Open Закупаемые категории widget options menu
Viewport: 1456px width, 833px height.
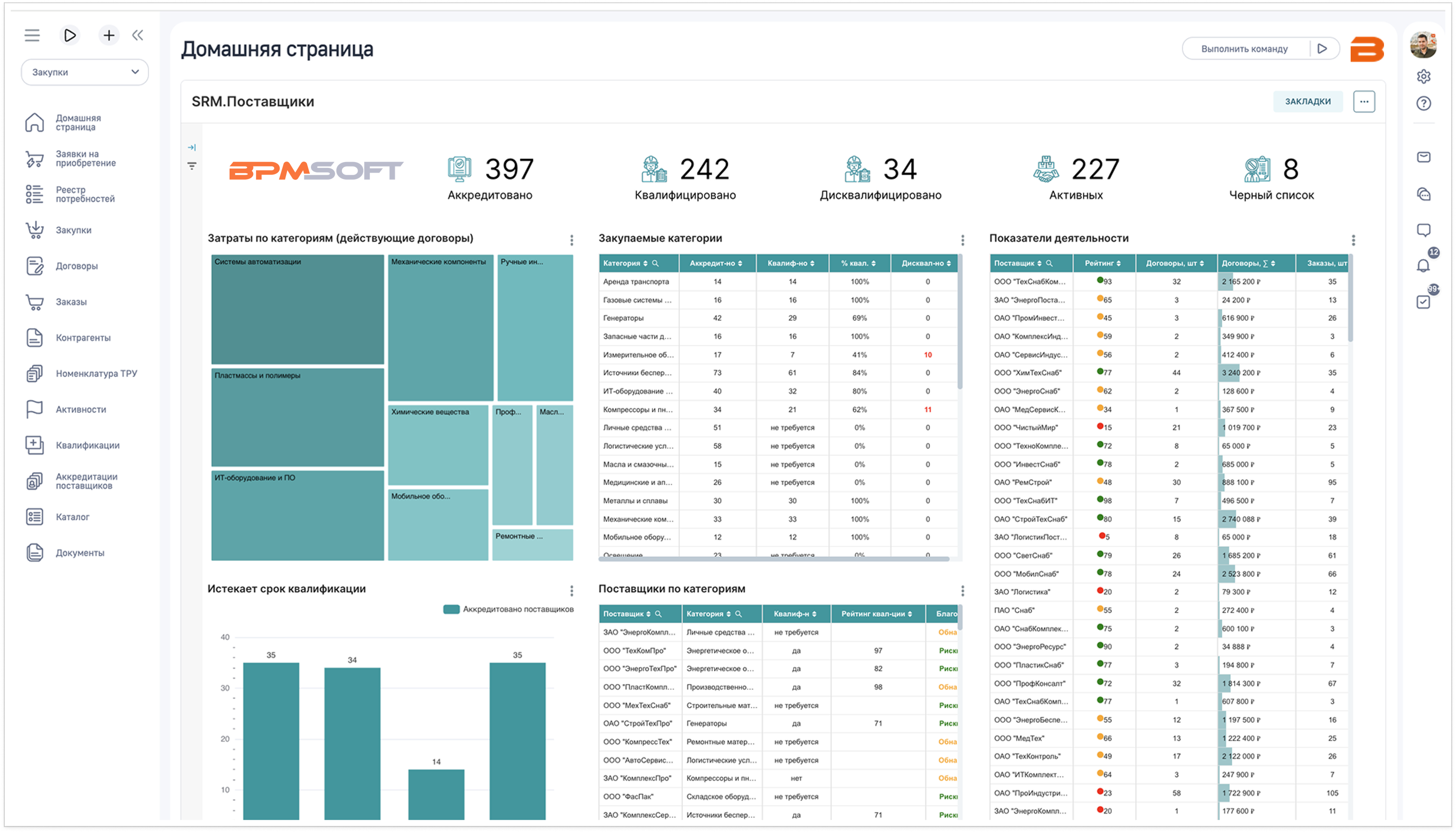point(963,240)
